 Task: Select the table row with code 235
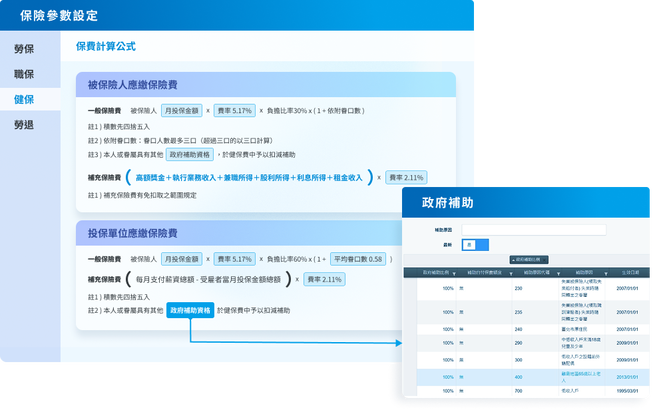(533, 312)
